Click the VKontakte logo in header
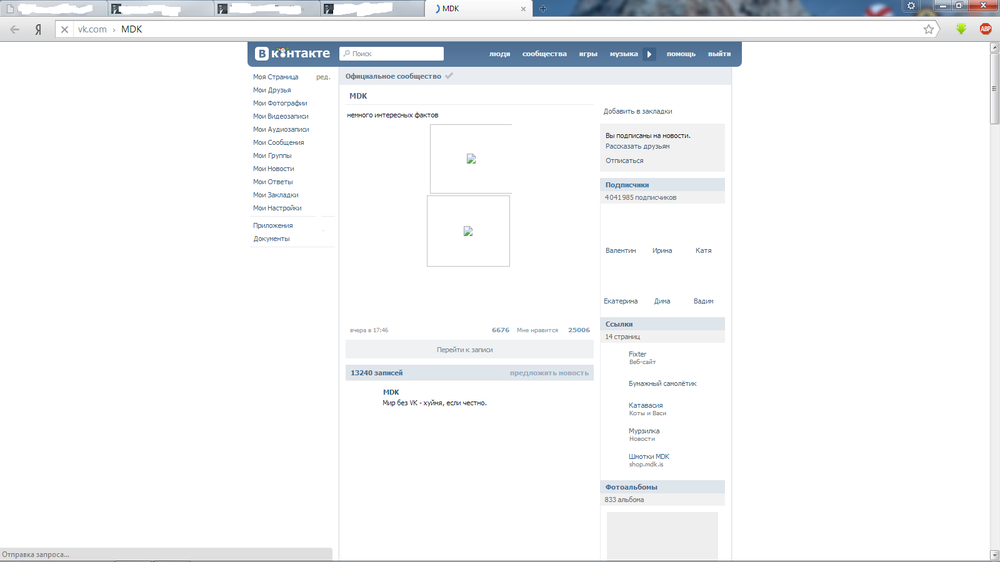Image resolution: width=1000 pixels, height=562 pixels. click(291, 54)
